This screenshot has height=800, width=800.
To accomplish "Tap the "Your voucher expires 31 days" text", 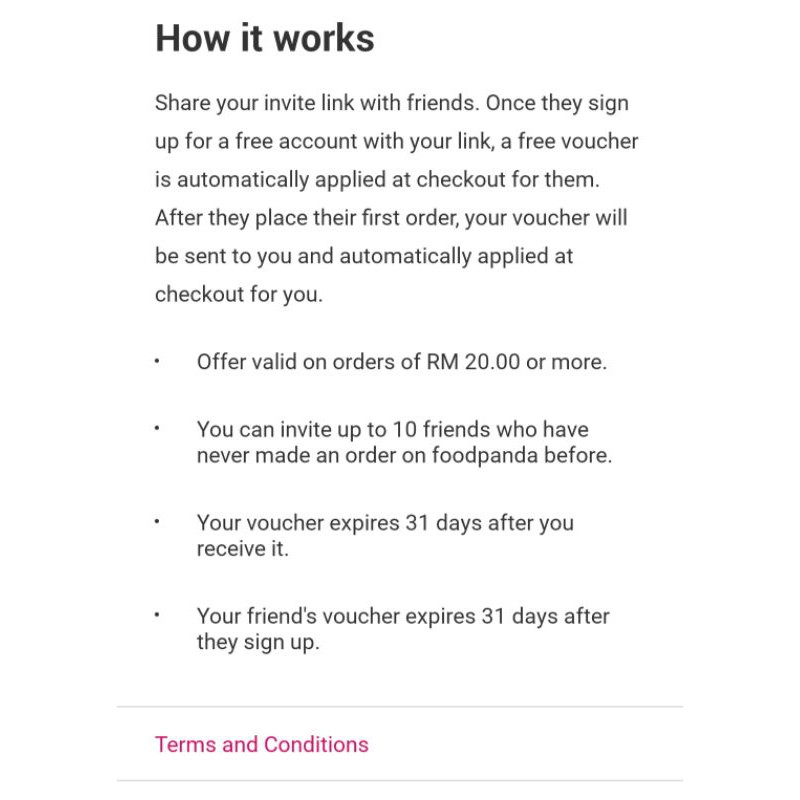I will pos(385,523).
